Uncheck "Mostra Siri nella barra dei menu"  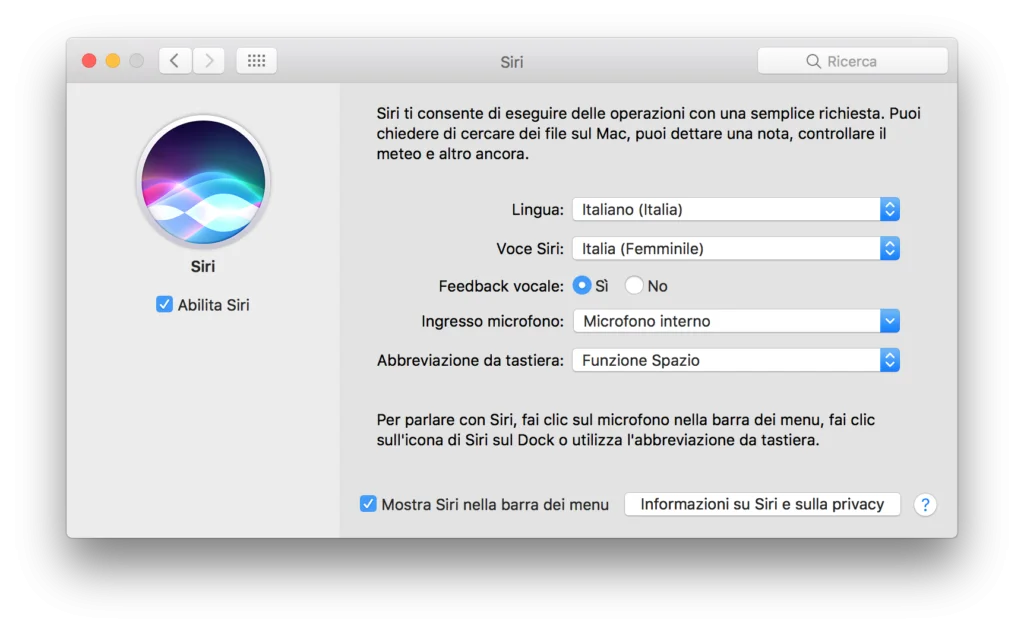tap(369, 504)
